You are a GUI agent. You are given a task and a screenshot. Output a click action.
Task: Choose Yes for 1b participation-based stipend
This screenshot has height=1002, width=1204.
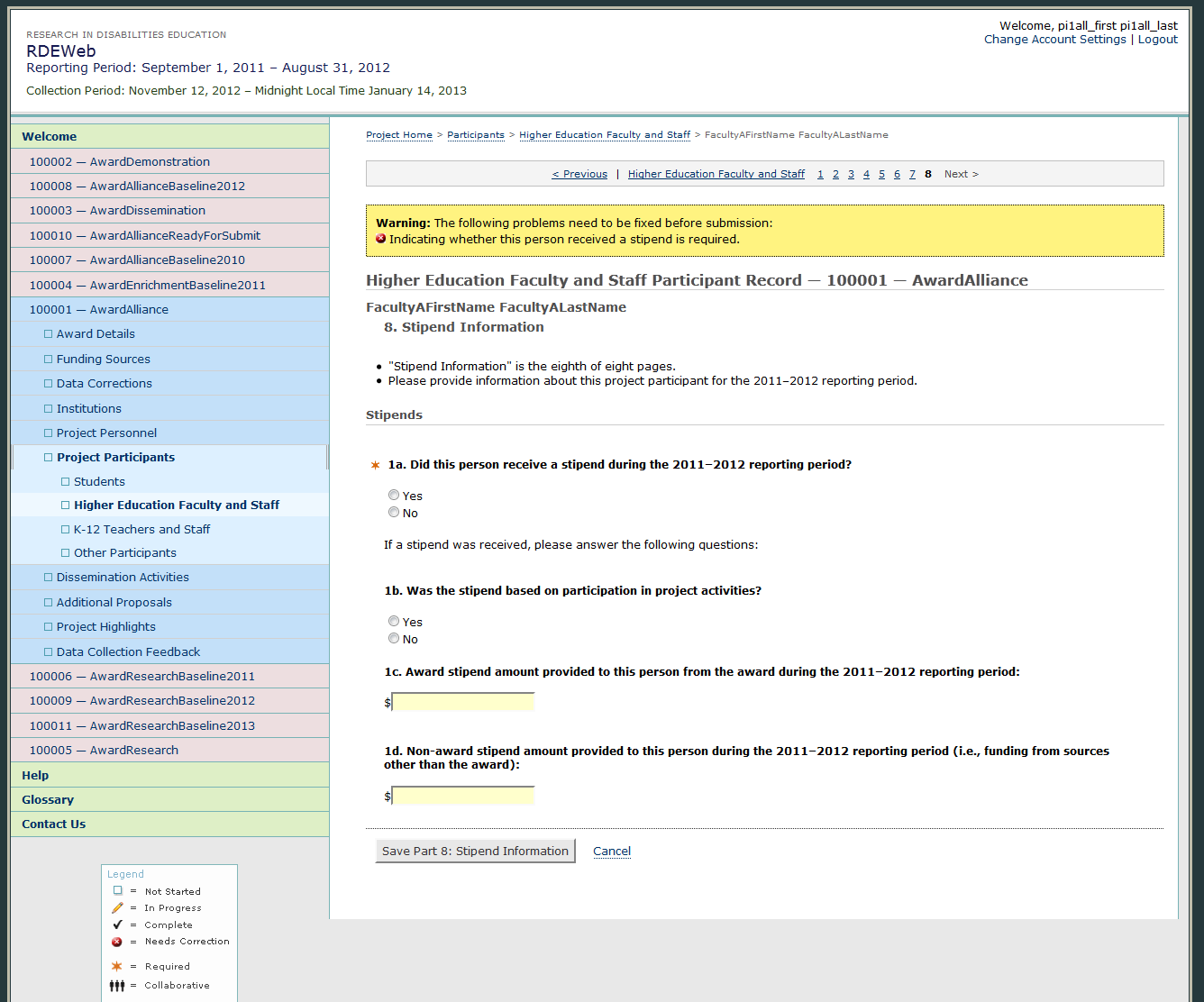[x=394, y=621]
